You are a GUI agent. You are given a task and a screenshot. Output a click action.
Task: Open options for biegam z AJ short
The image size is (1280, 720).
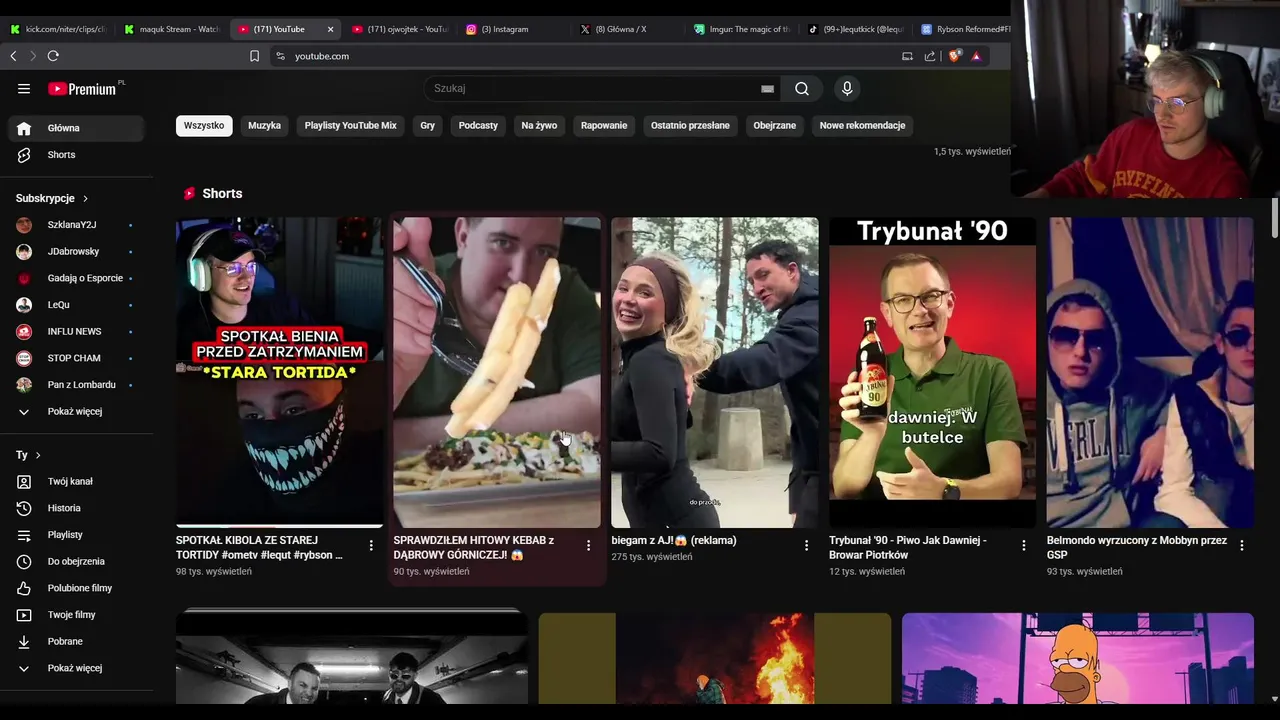click(806, 546)
